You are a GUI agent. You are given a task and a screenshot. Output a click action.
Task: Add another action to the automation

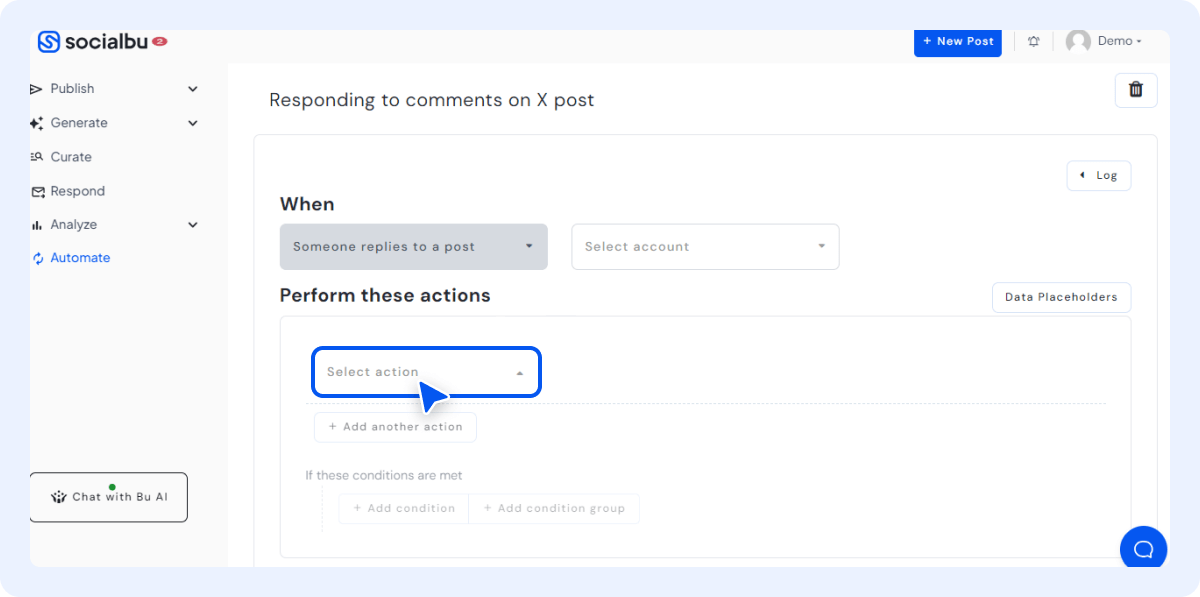pos(395,427)
